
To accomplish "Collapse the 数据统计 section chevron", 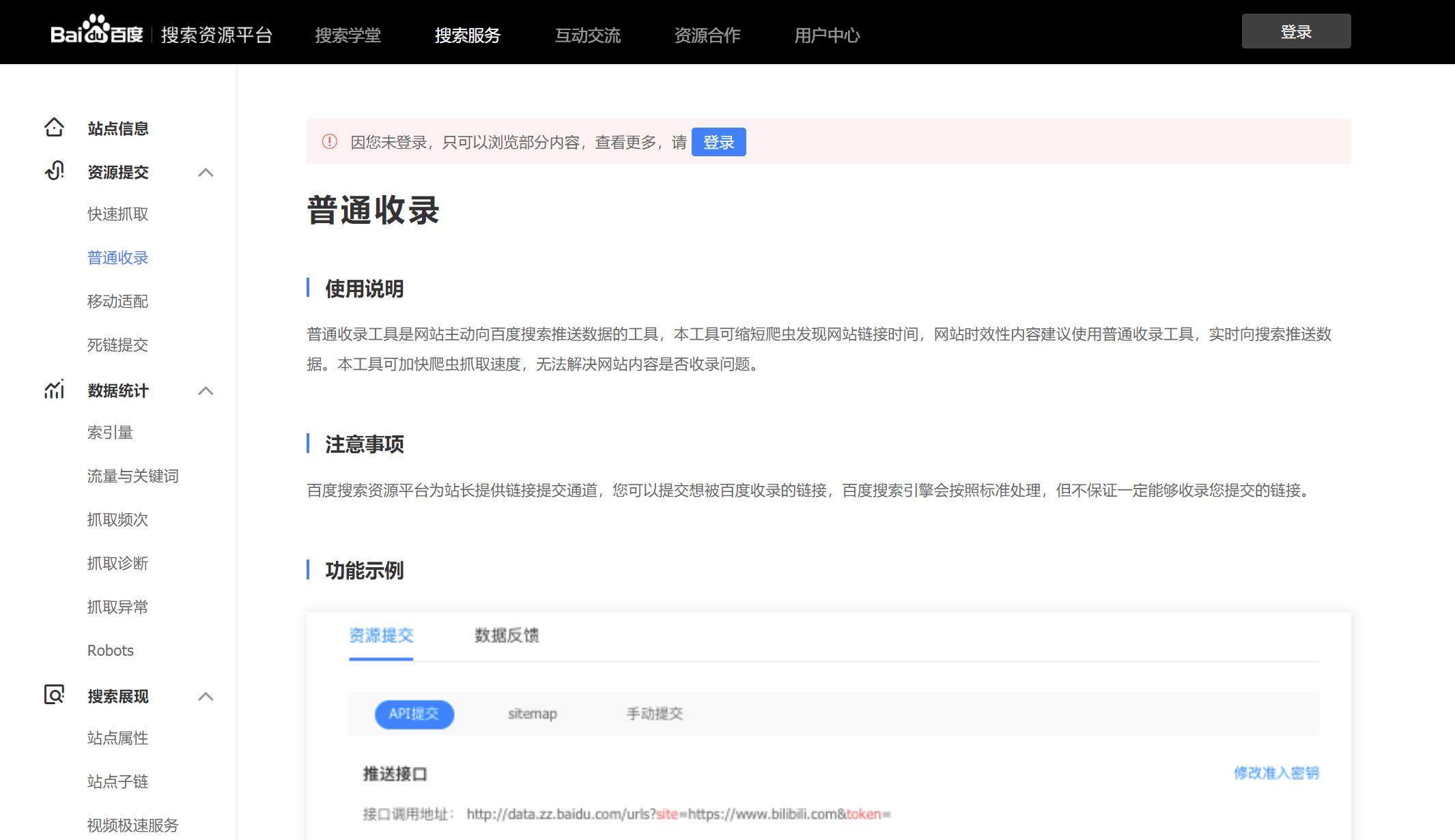I will (x=206, y=390).
